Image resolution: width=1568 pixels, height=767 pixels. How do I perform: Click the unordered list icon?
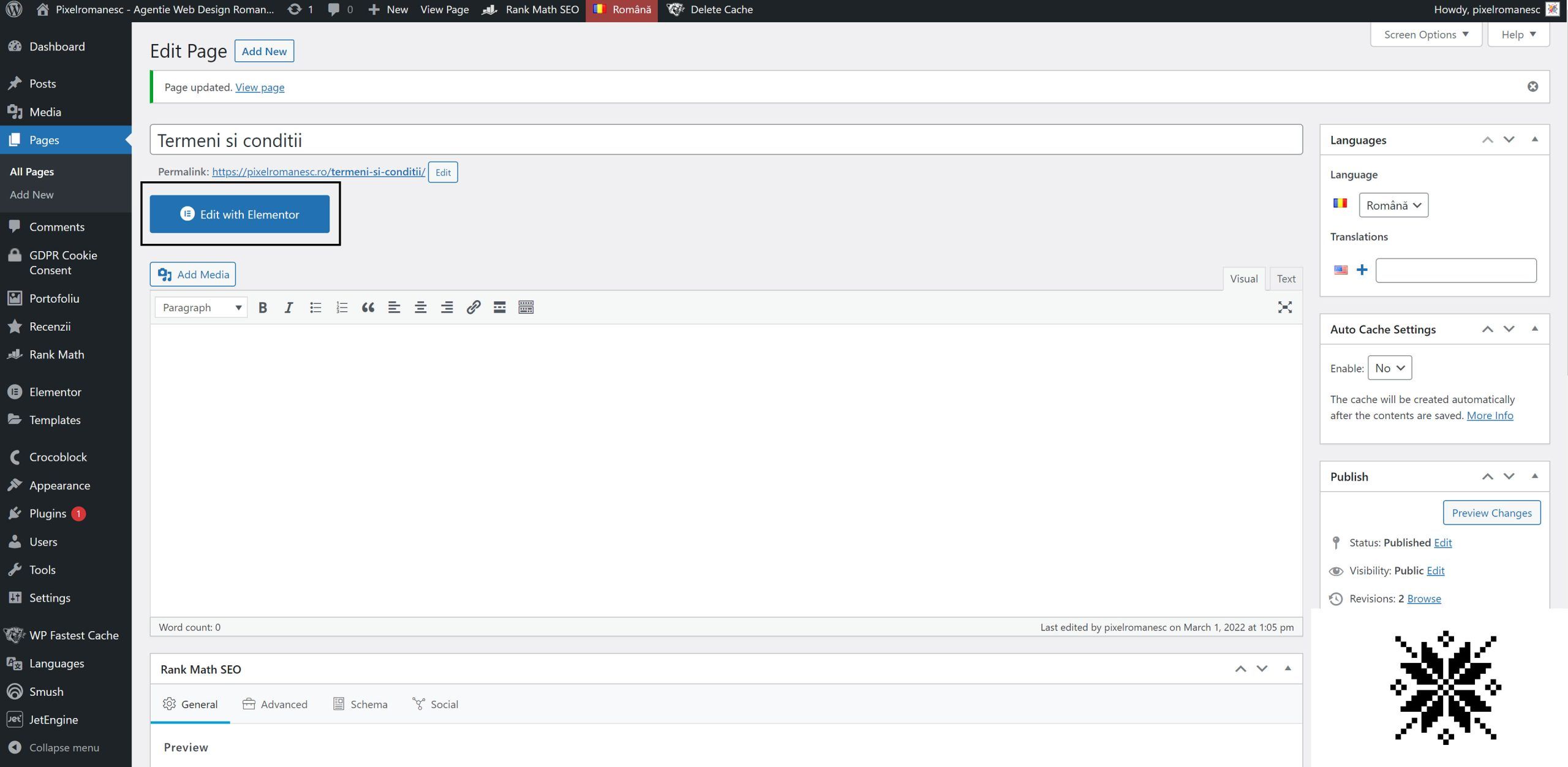click(315, 307)
